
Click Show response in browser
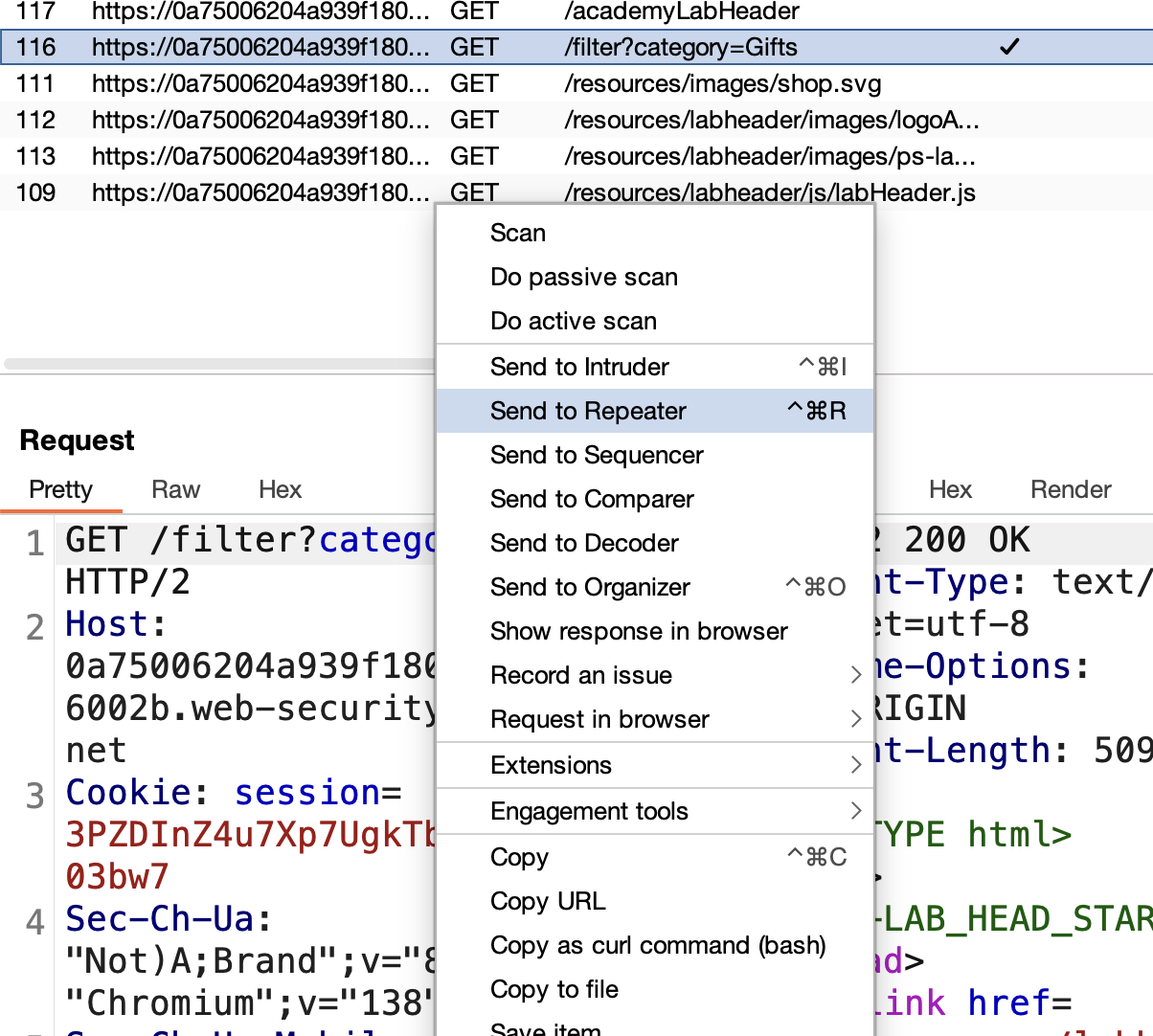(x=655, y=631)
